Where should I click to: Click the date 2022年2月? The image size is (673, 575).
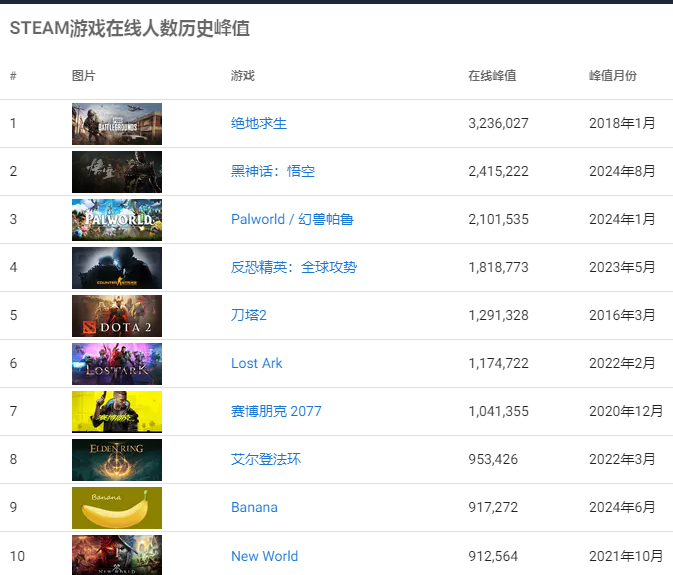(622, 363)
